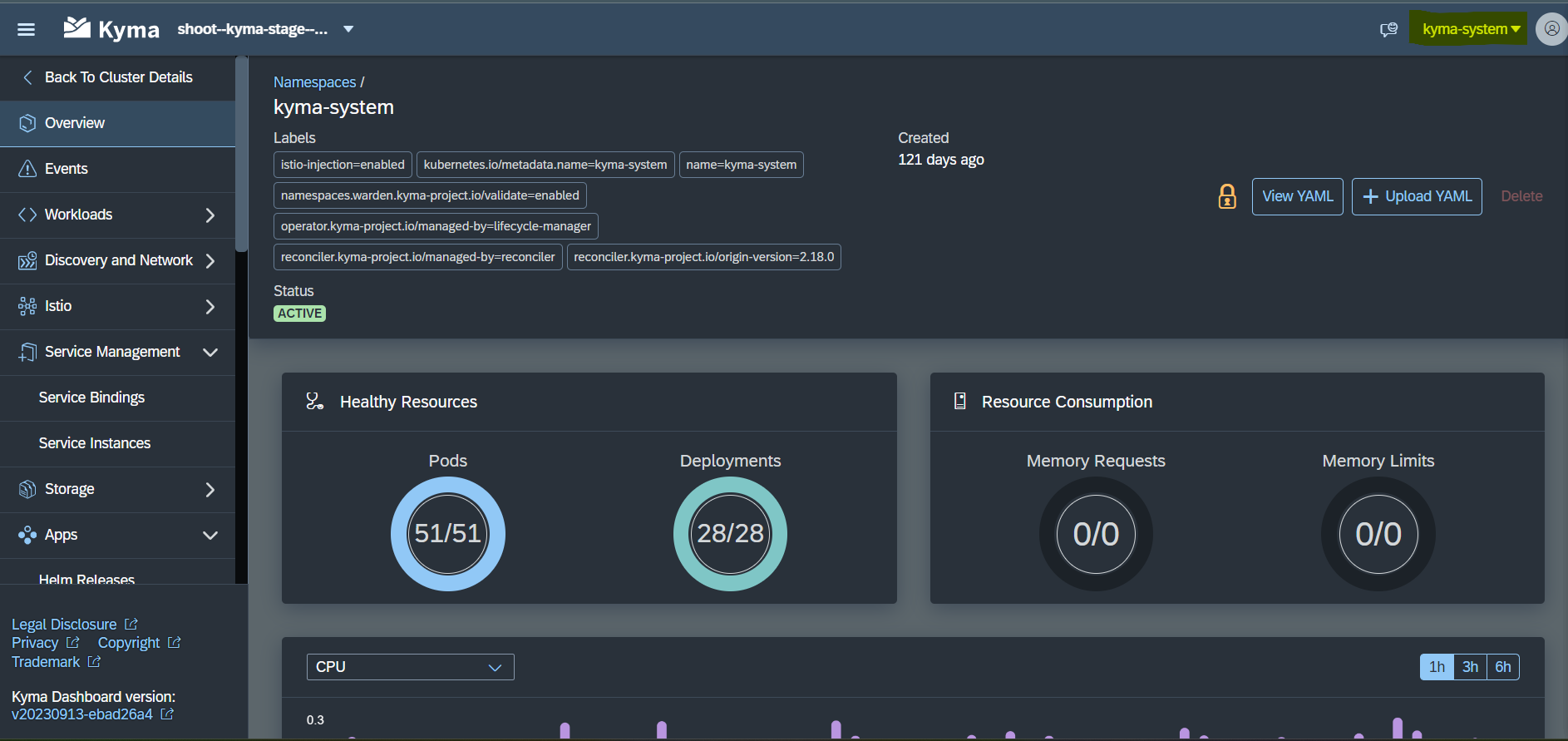Click the name=kyma-system label
This screenshot has height=741, width=1568.
(742, 165)
